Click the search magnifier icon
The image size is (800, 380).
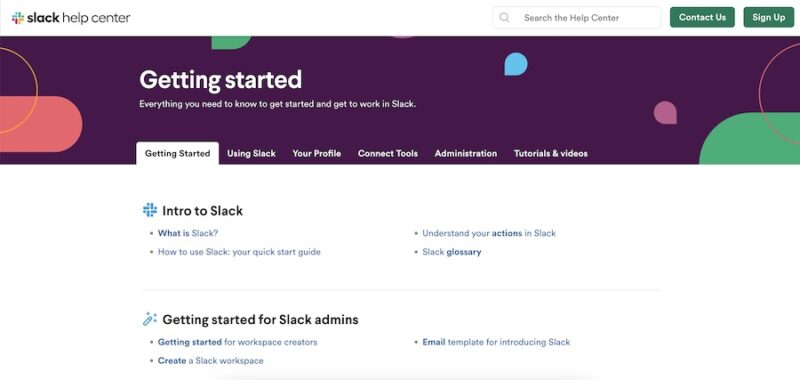[x=504, y=18]
